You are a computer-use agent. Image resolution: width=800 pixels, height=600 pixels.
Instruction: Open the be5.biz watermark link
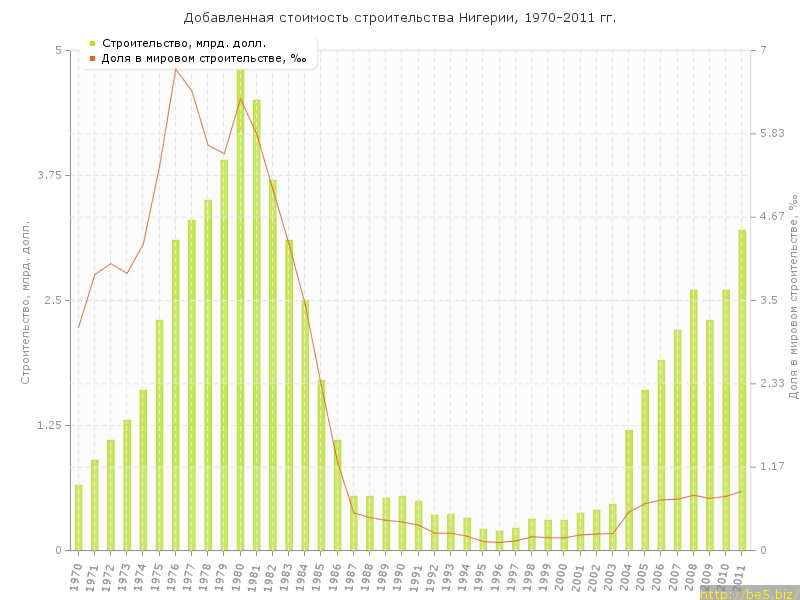[x=748, y=594]
